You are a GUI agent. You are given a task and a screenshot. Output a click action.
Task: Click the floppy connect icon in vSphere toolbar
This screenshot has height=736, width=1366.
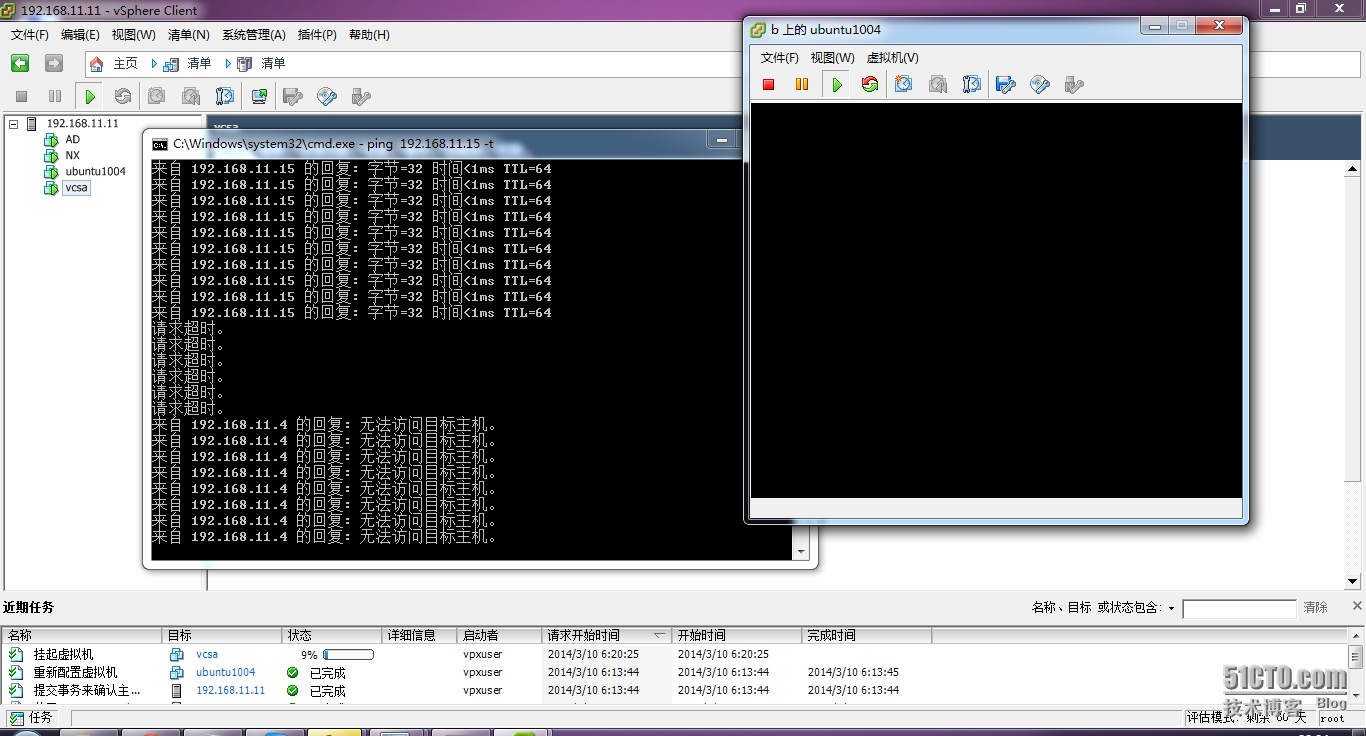point(293,96)
